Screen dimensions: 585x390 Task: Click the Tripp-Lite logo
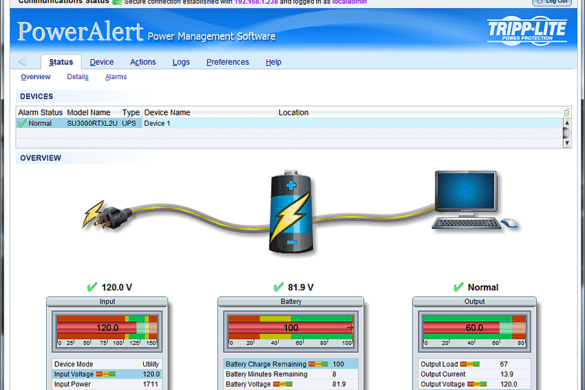click(x=527, y=31)
